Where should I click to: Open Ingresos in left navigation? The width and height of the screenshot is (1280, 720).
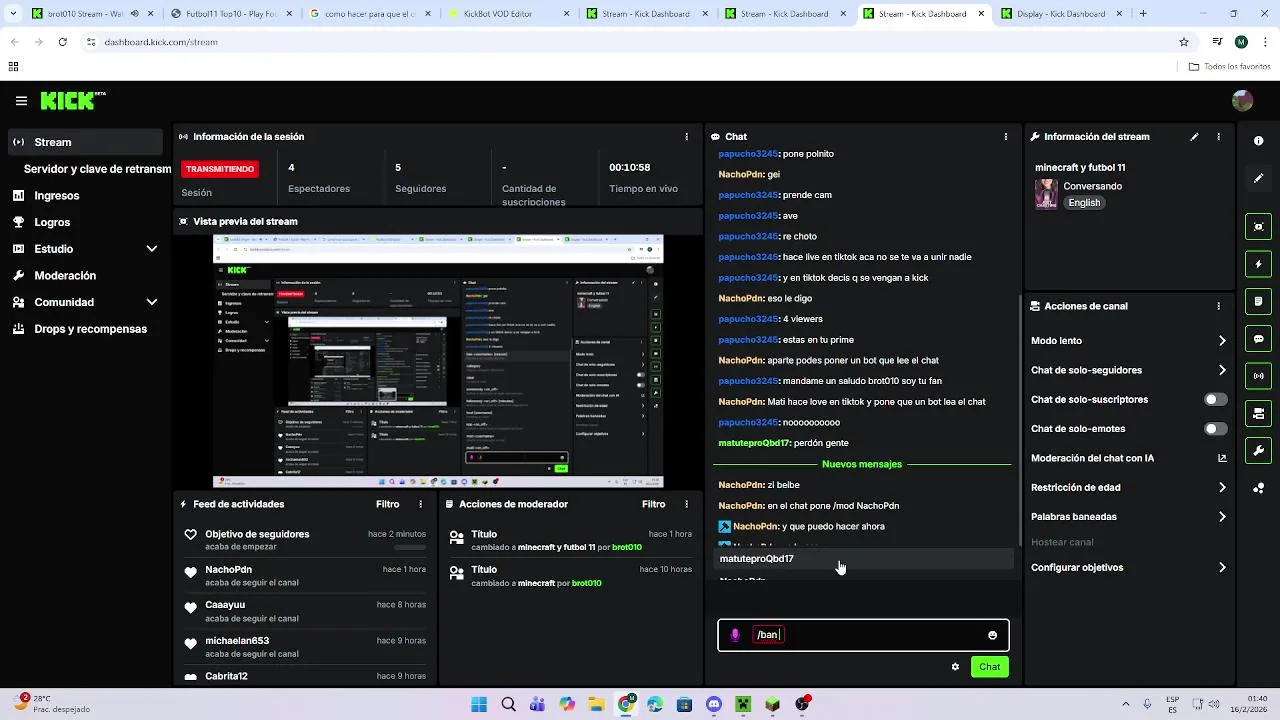[x=85, y=196]
